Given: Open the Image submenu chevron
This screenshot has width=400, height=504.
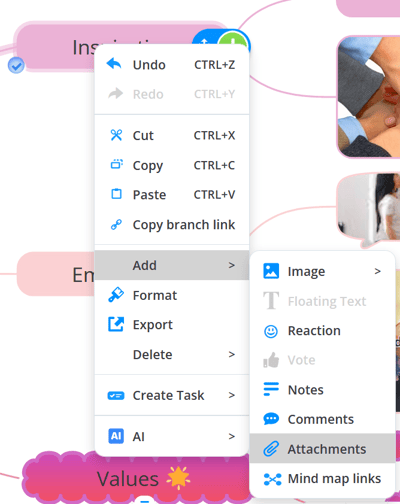Looking at the screenshot, I should [377, 271].
